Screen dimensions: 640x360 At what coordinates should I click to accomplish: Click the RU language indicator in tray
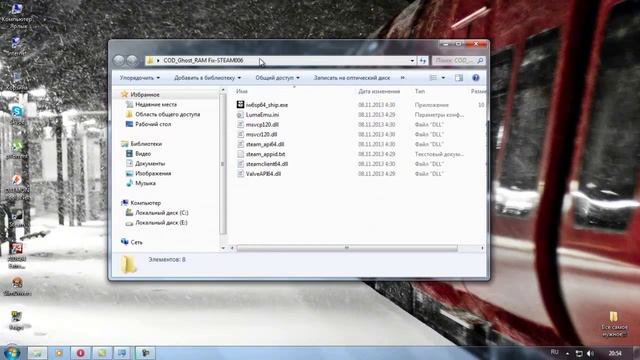click(554, 352)
